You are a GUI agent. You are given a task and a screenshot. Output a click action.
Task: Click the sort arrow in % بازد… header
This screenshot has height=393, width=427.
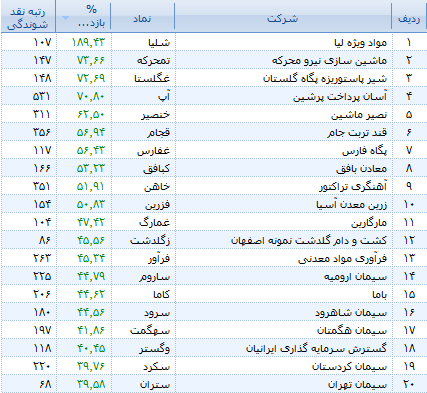(x=65, y=18)
